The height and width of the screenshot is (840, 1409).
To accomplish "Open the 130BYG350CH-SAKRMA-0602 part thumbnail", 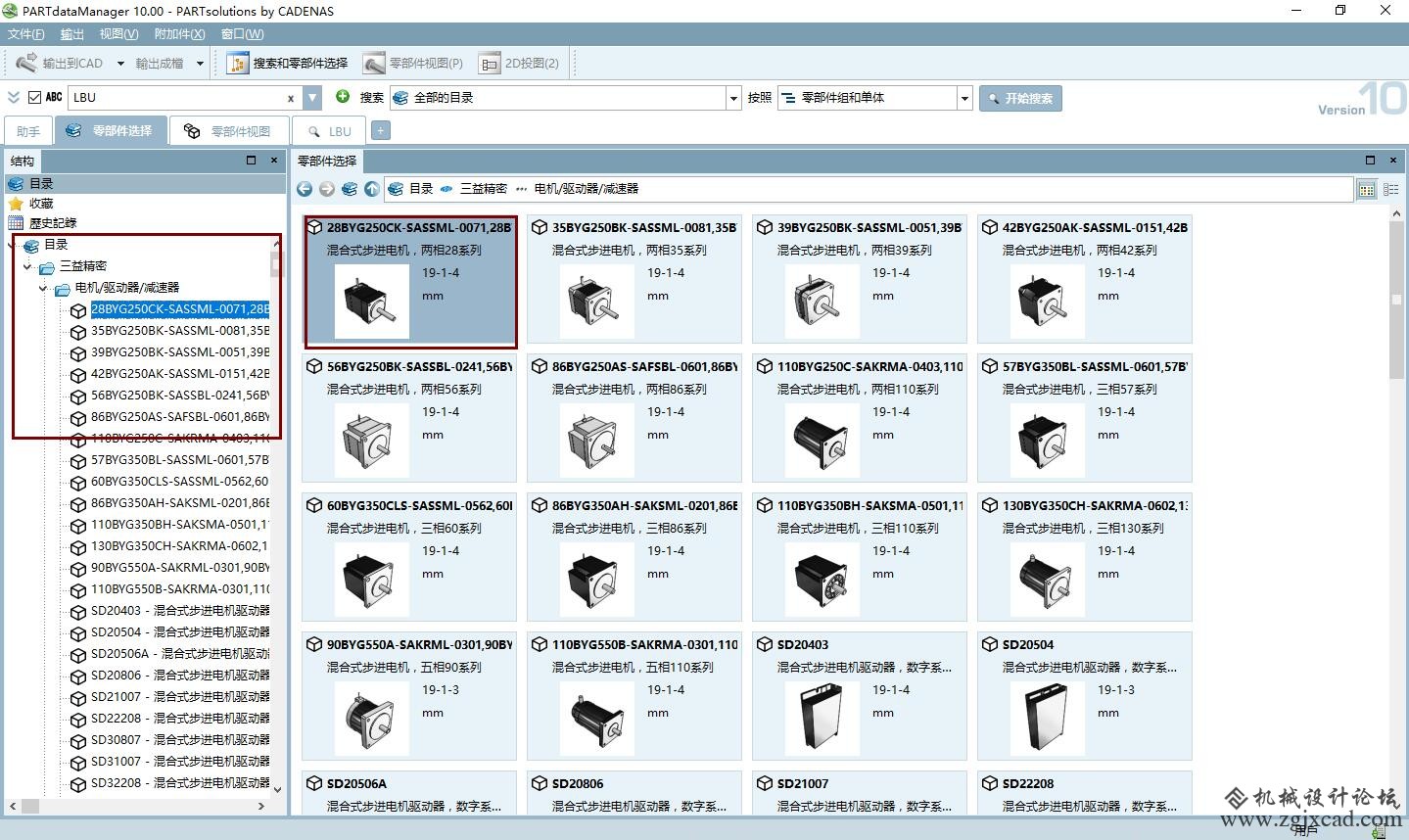I will click(1048, 580).
